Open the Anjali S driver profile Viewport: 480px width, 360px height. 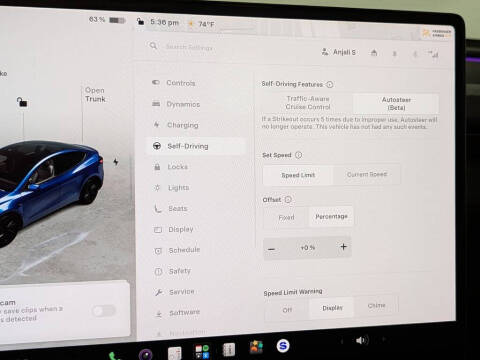coord(339,52)
